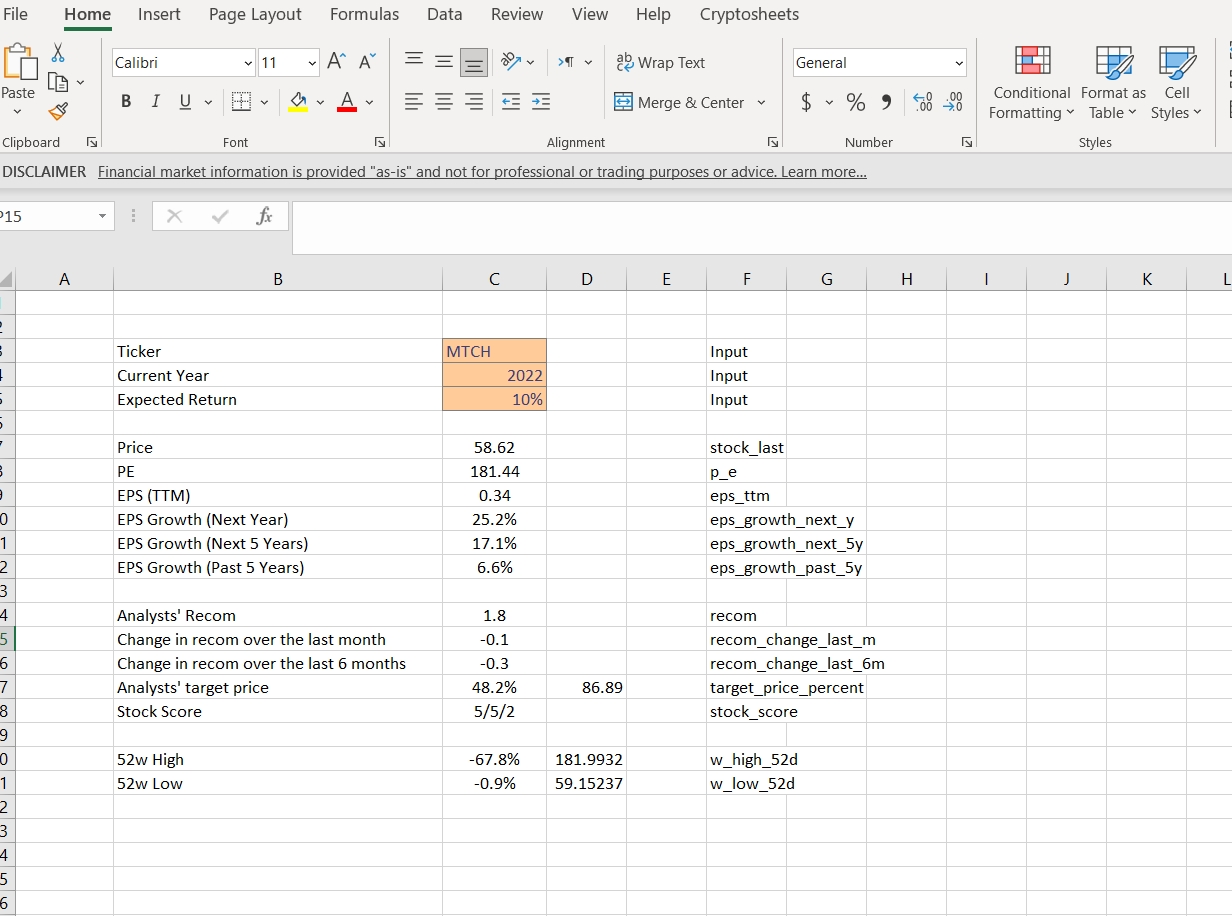Apply the yellow fill color swatch
Image resolution: width=1232 pixels, height=916 pixels.
tap(299, 102)
